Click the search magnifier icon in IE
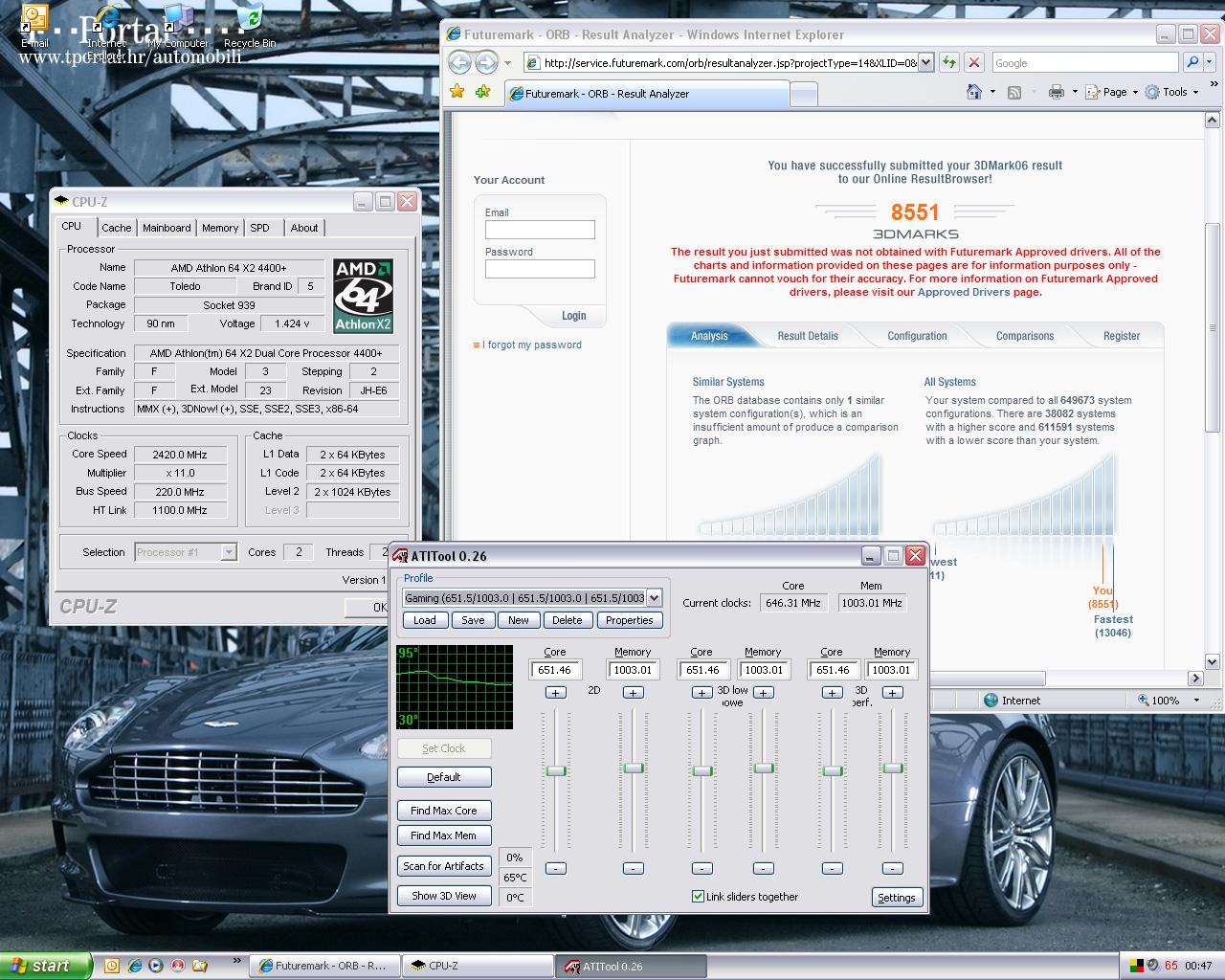Image resolution: width=1225 pixels, height=980 pixels. [x=1192, y=62]
